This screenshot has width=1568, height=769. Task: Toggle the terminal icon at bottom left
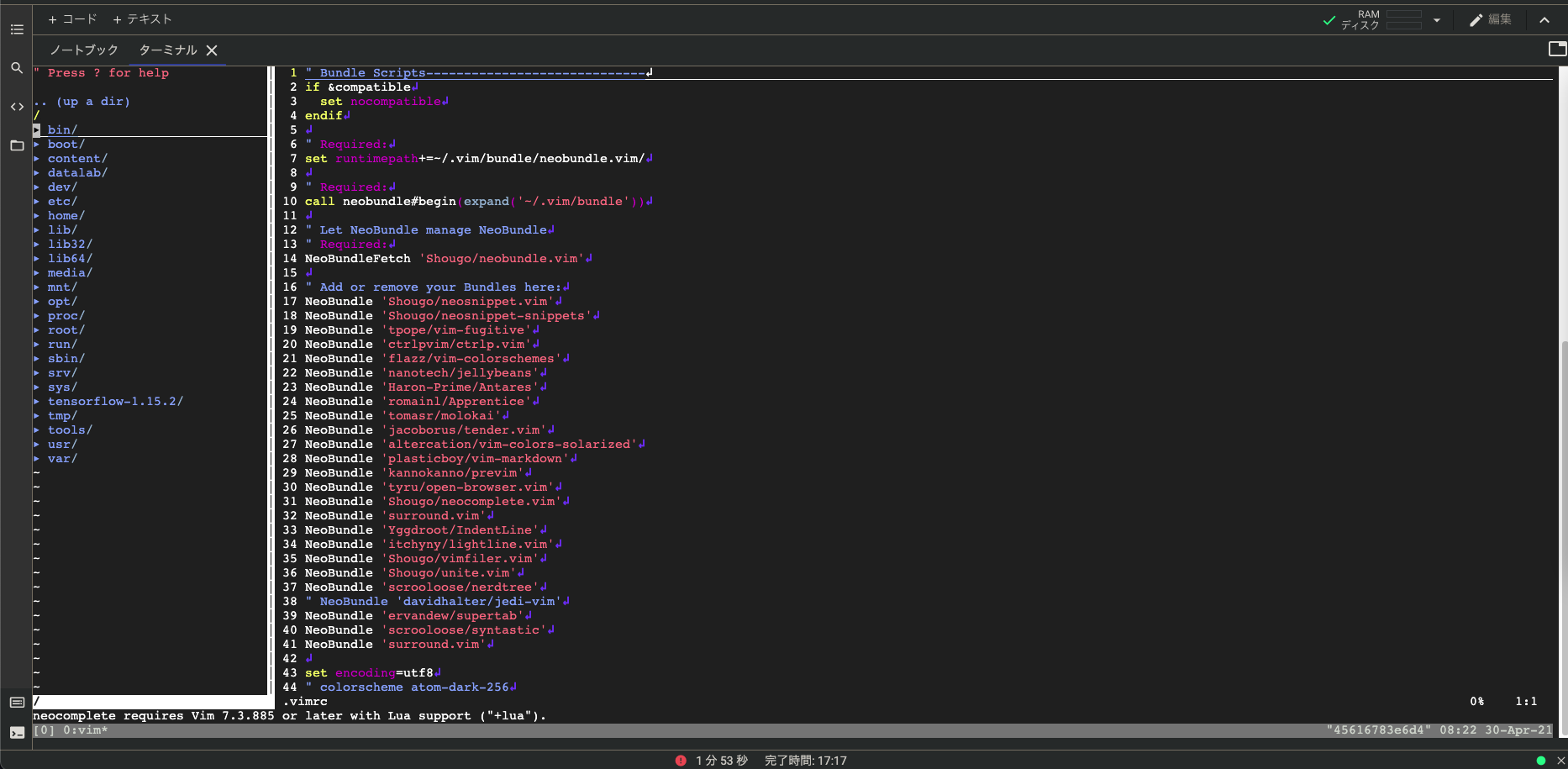point(17,732)
